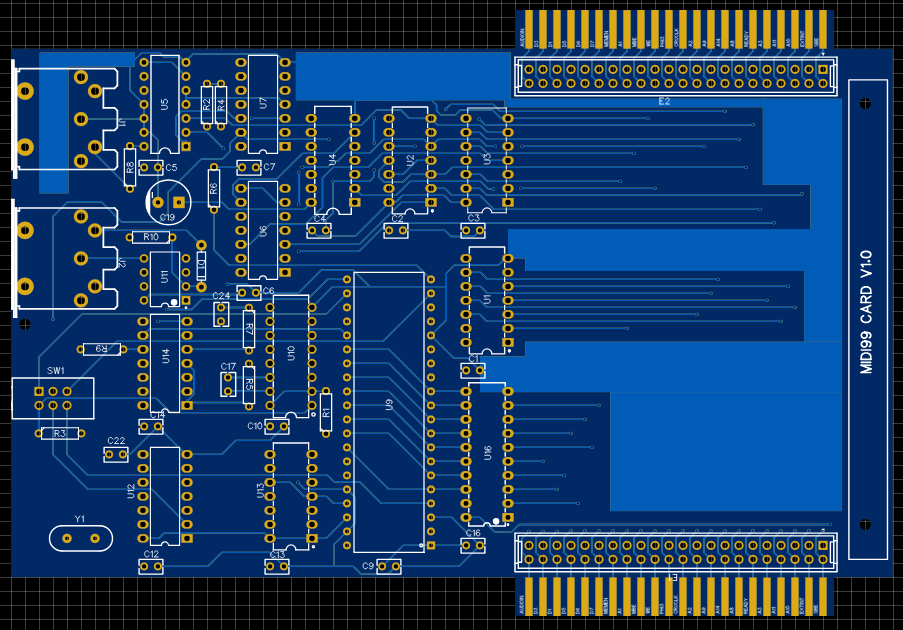Click the MIDI99 CARD V1.0 silkscreen text
Screen dimensions: 903x630
[x=867, y=312]
